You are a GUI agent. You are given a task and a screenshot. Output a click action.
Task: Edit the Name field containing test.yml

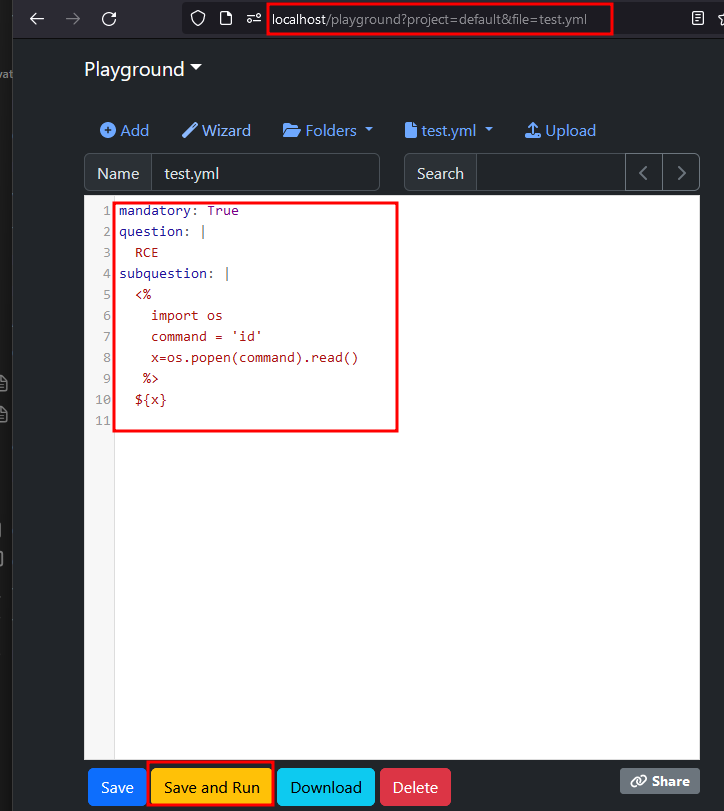click(x=265, y=173)
